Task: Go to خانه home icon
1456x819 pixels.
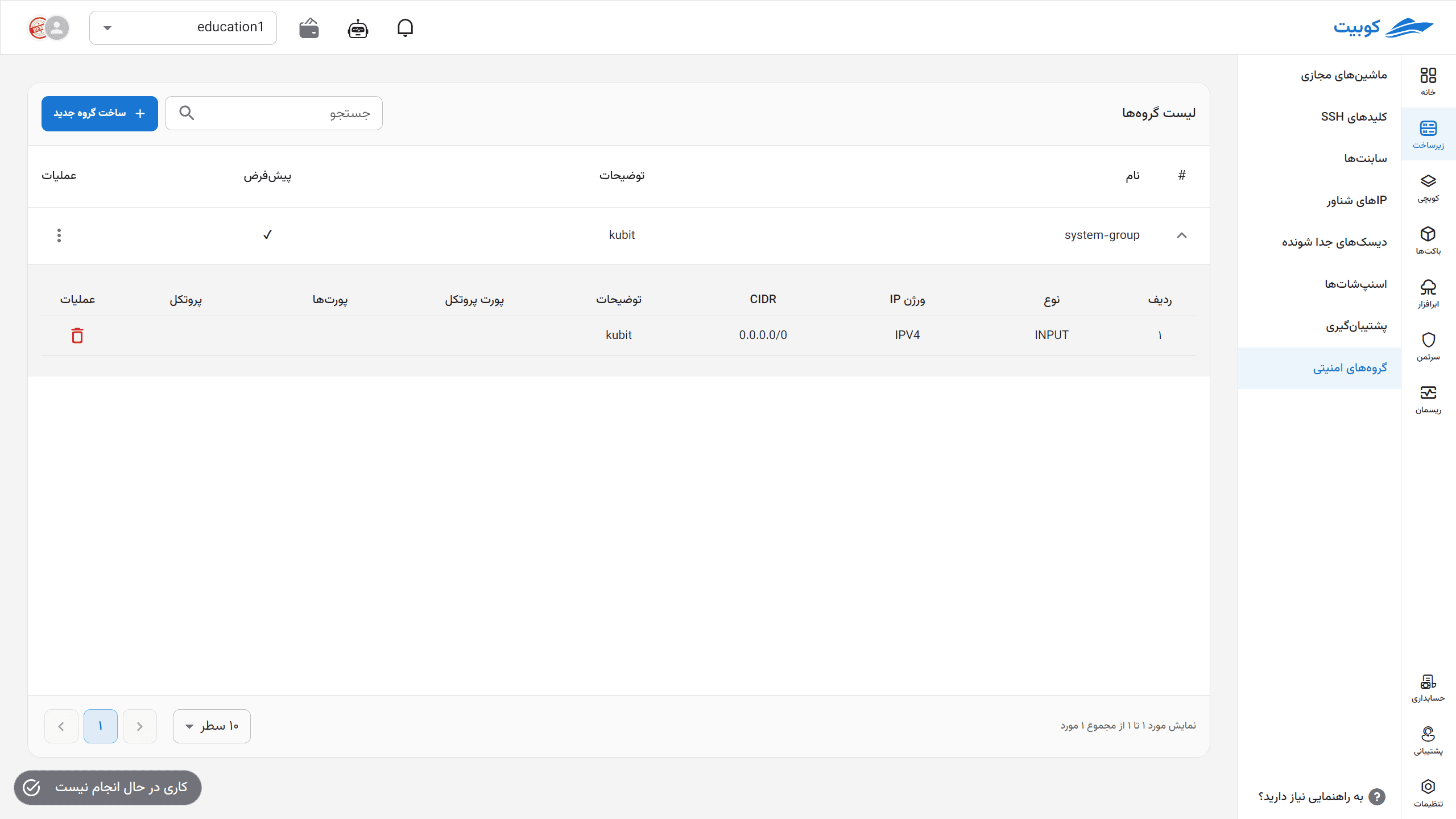Action: tap(1428, 81)
